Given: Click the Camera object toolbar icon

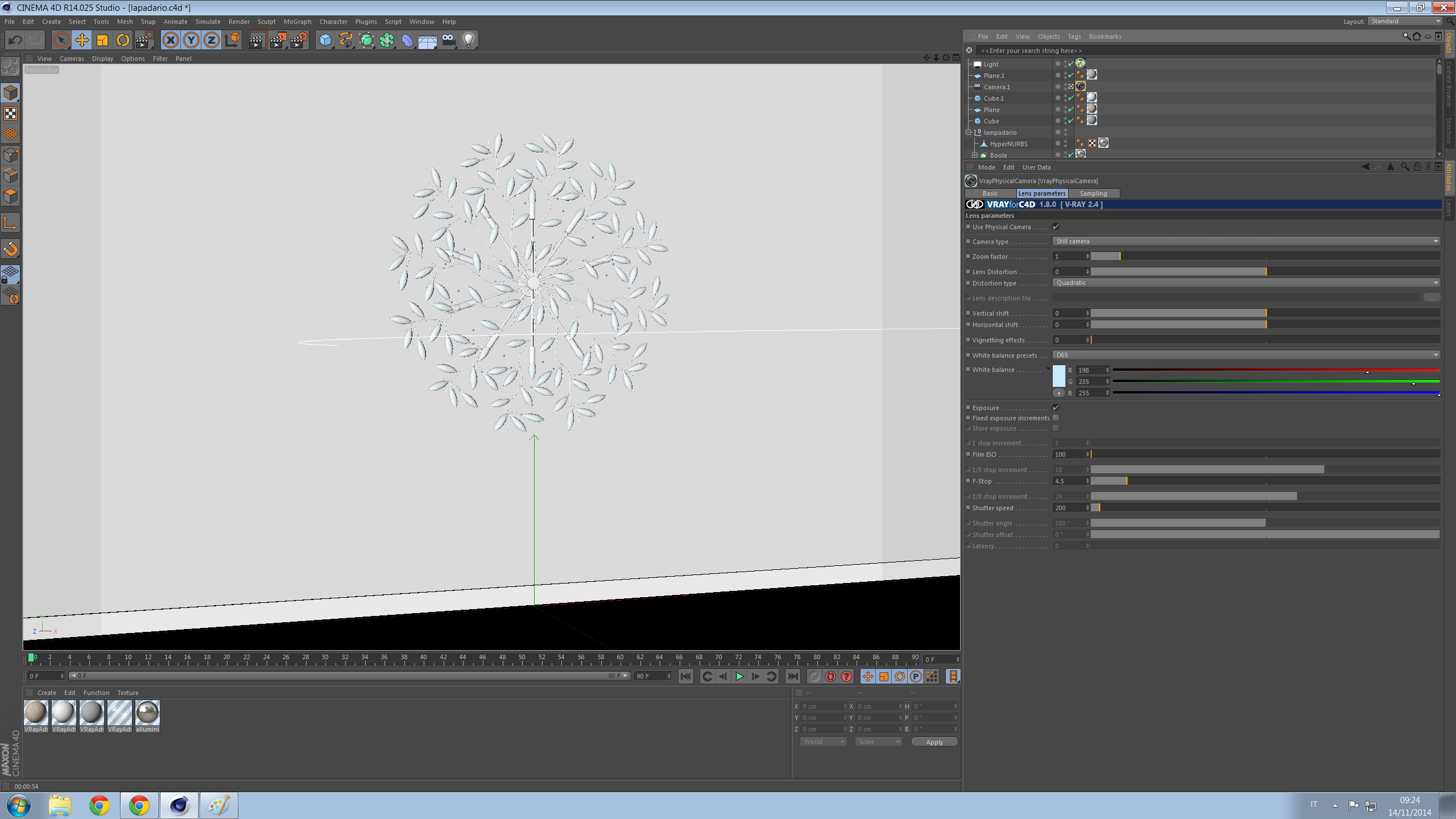Looking at the screenshot, I should [448, 40].
